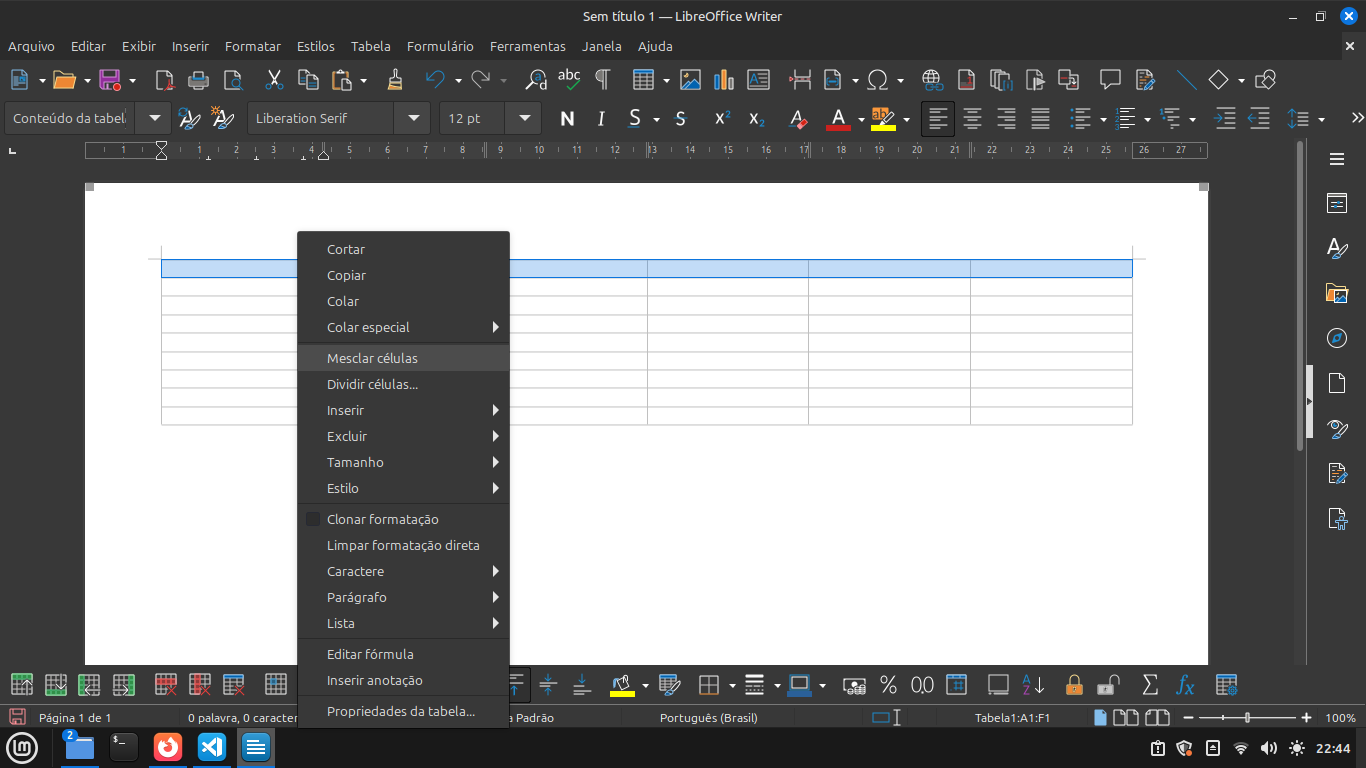
Task: Choose Dividir células... from context menu
Action: pyautogui.click(x=404, y=384)
